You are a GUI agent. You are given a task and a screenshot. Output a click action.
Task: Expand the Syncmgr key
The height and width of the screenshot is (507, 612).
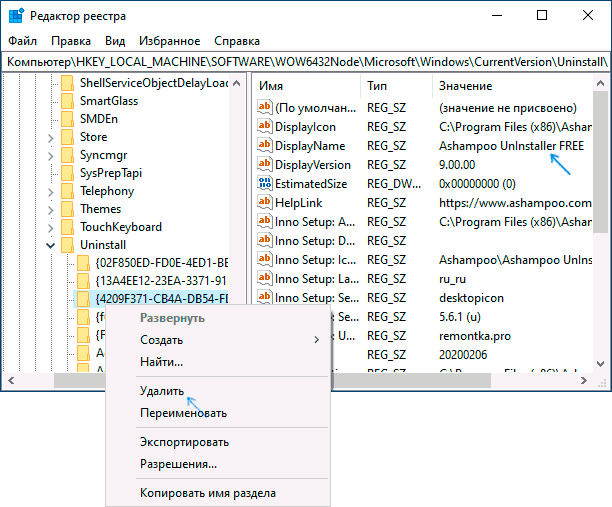click(51, 156)
